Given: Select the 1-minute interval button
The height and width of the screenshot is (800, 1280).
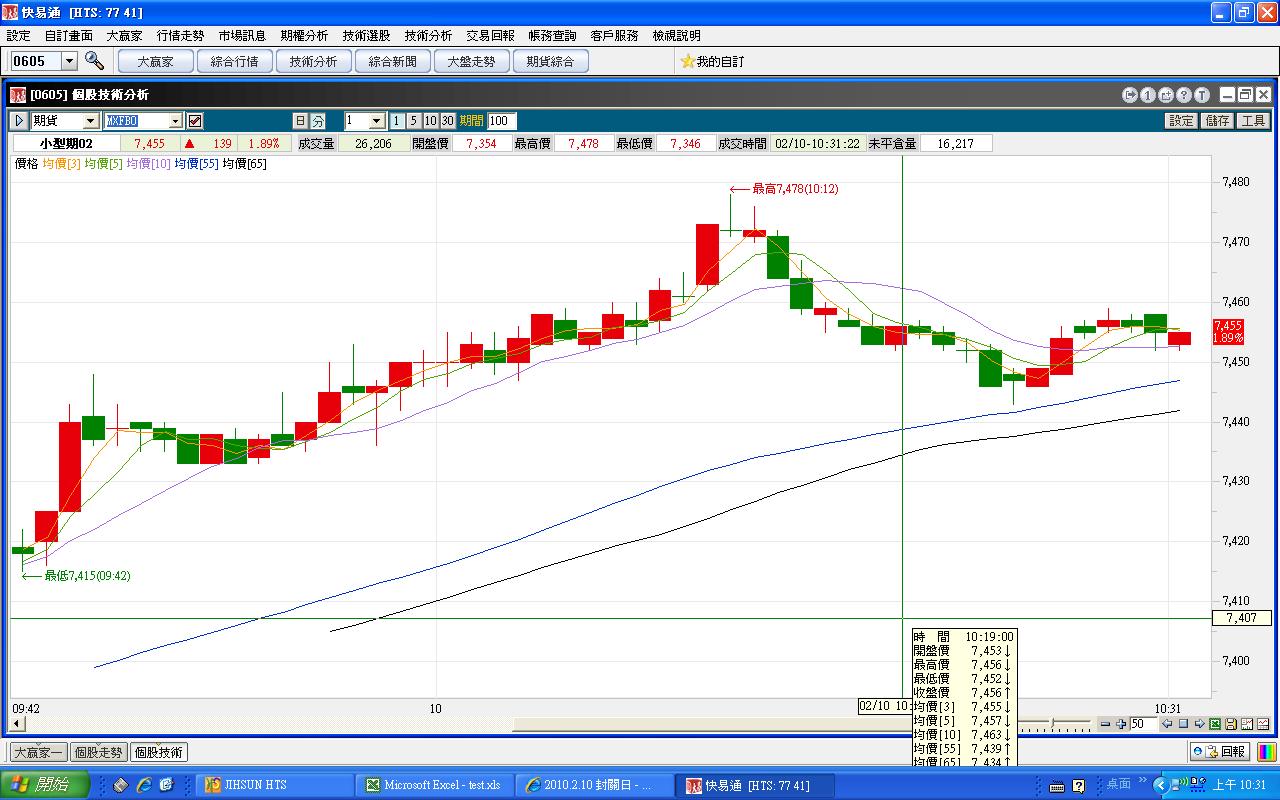Looking at the screenshot, I should [397, 121].
